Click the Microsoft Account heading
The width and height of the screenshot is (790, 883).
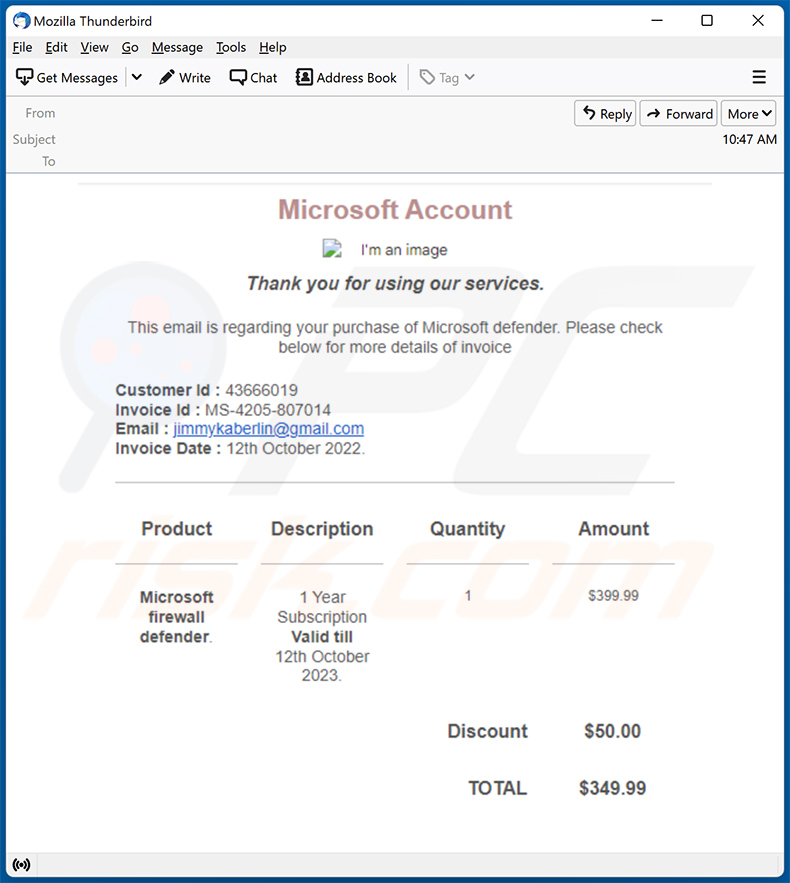[395, 209]
